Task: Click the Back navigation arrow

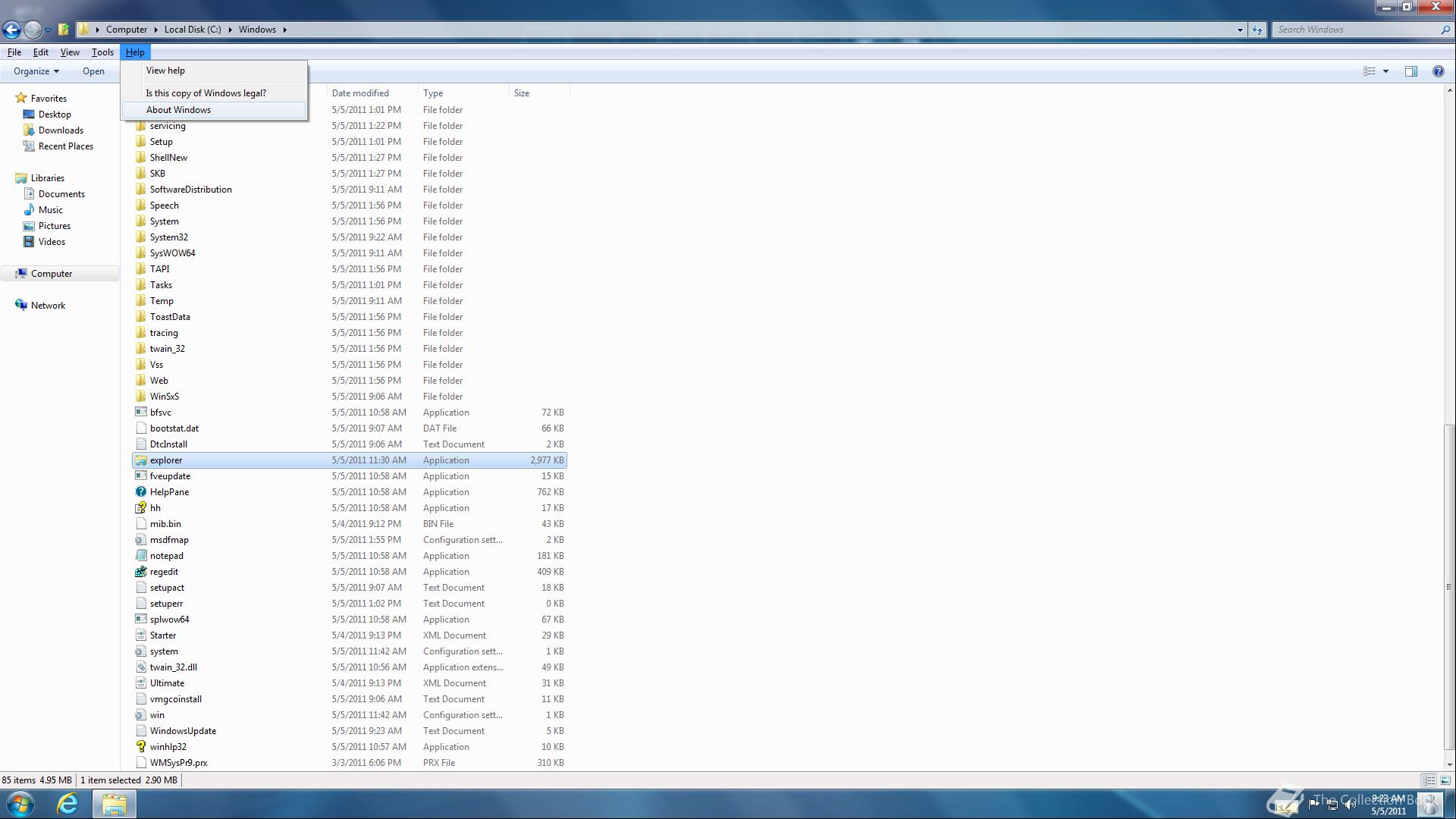Action: tap(11, 30)
